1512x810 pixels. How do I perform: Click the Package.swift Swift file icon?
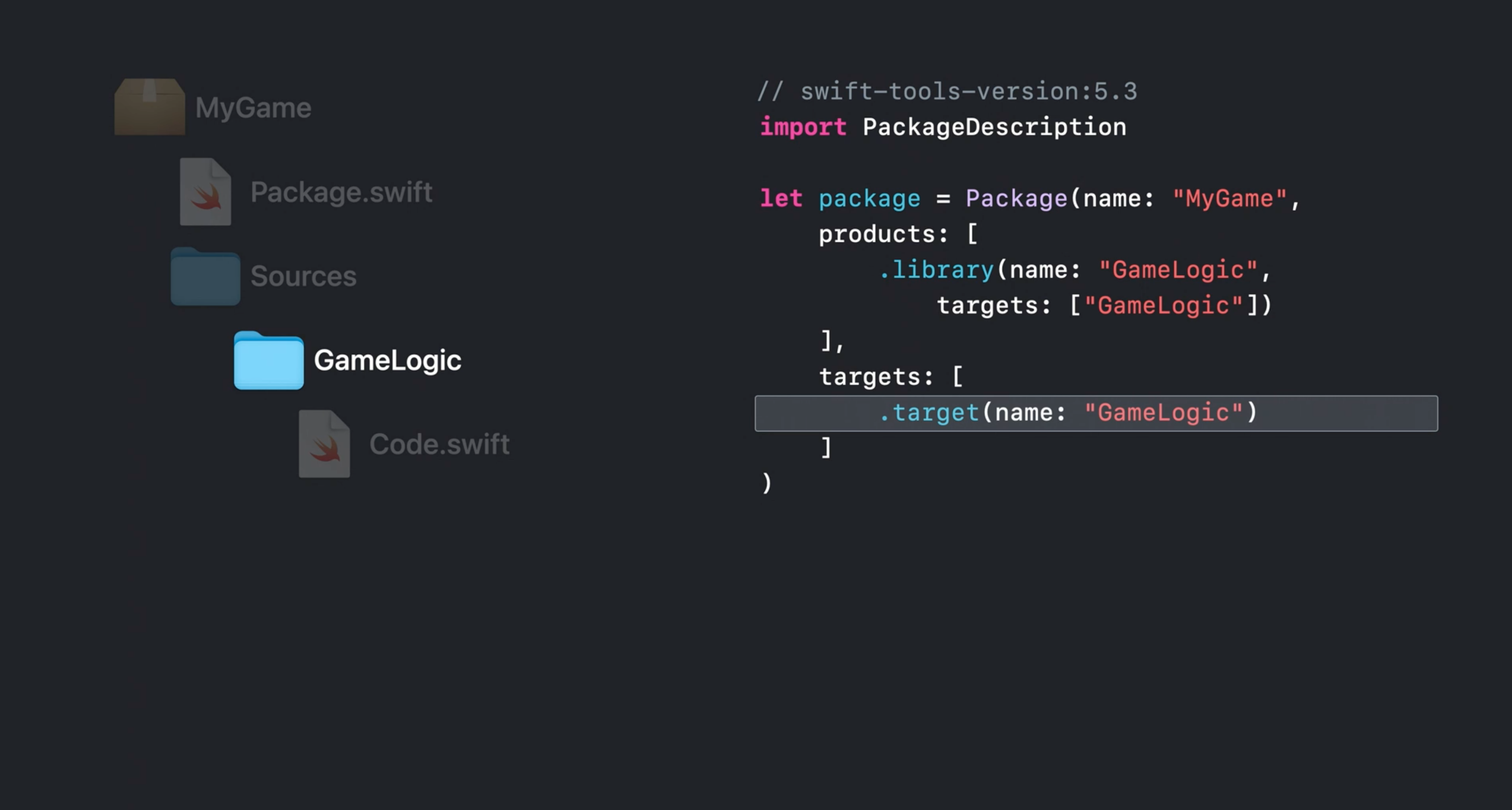pos(205,191)
